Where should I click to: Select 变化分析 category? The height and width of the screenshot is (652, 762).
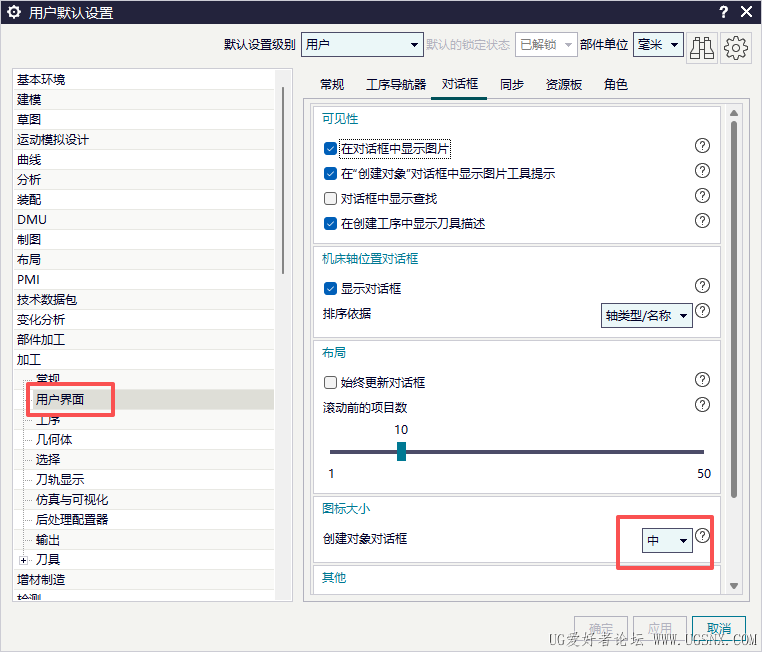point(144,320)
